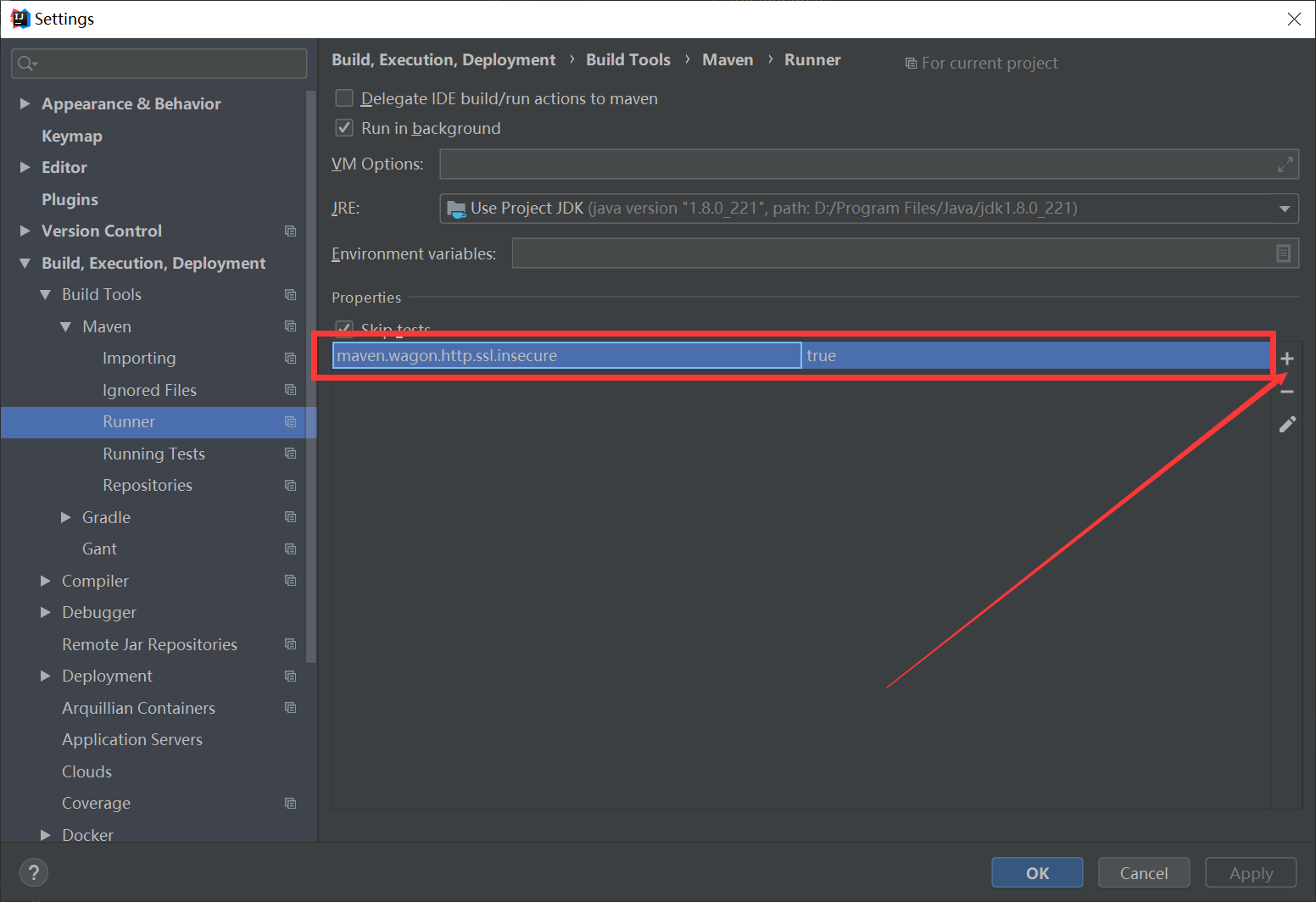Screen dimensions: 1316x902
Task: Expand the Compiler node arrow
Action: pos(46,581)
